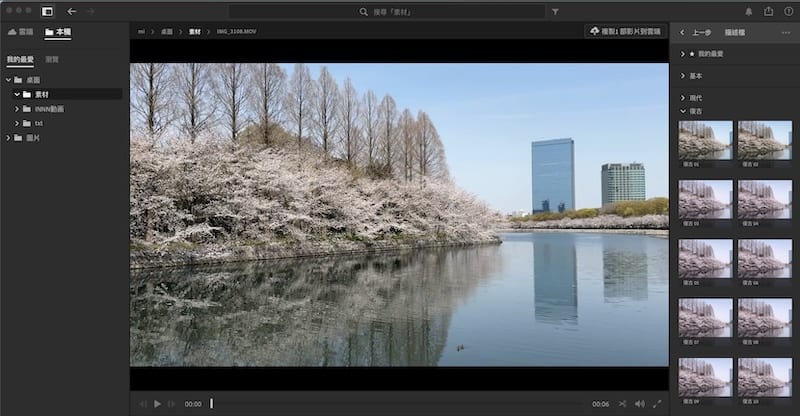The width and height of the screenshot is (800, 416).
Task: Click the search magnifier icon
Action: (x=363, y=12)
